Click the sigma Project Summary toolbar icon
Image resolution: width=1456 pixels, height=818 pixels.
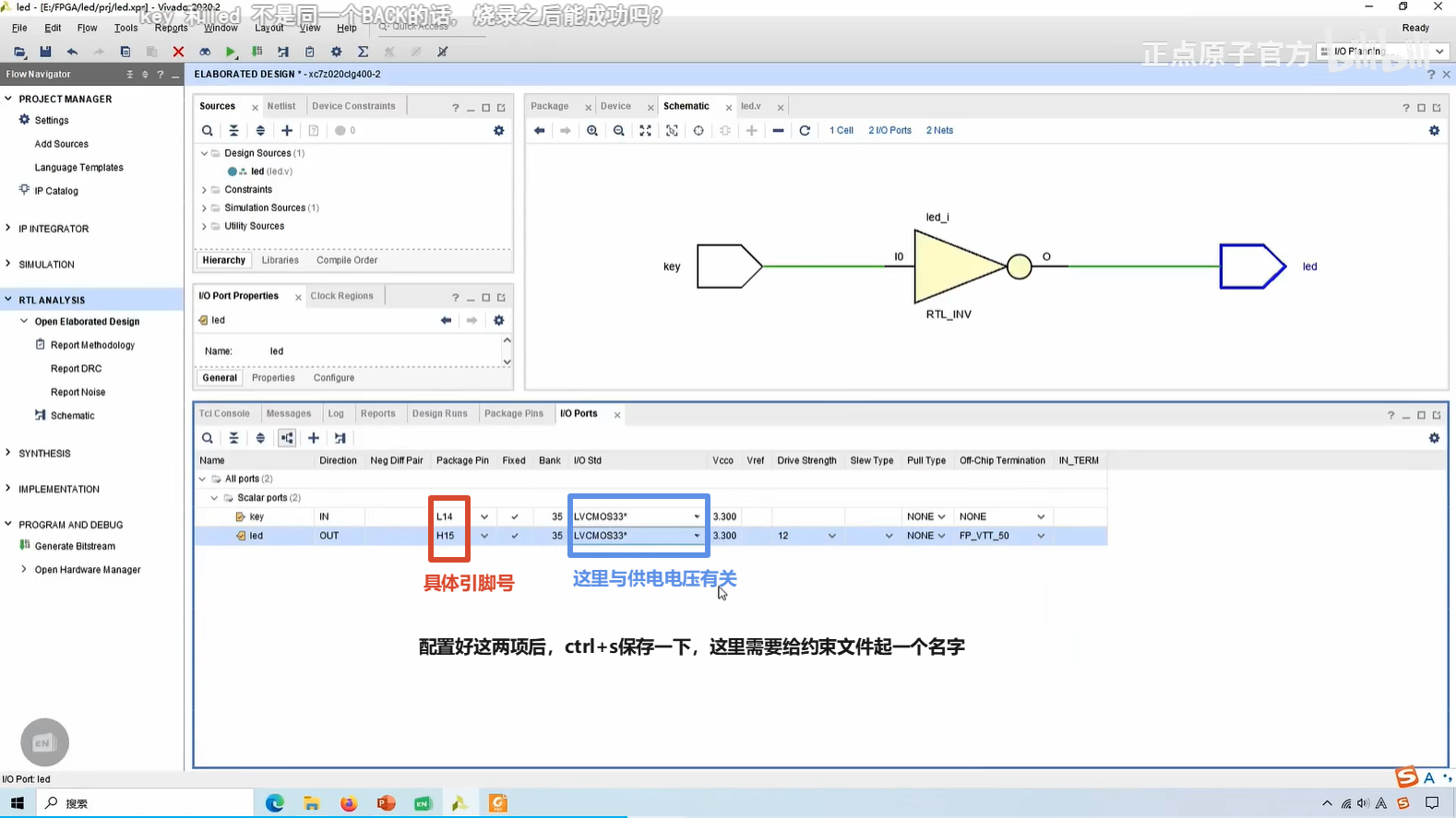(363, 52)
